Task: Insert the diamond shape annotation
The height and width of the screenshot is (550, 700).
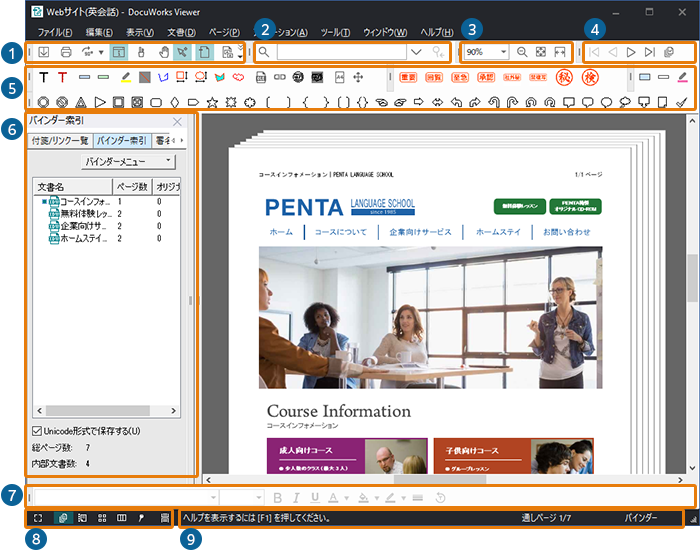Action: (x=175, y=103)
